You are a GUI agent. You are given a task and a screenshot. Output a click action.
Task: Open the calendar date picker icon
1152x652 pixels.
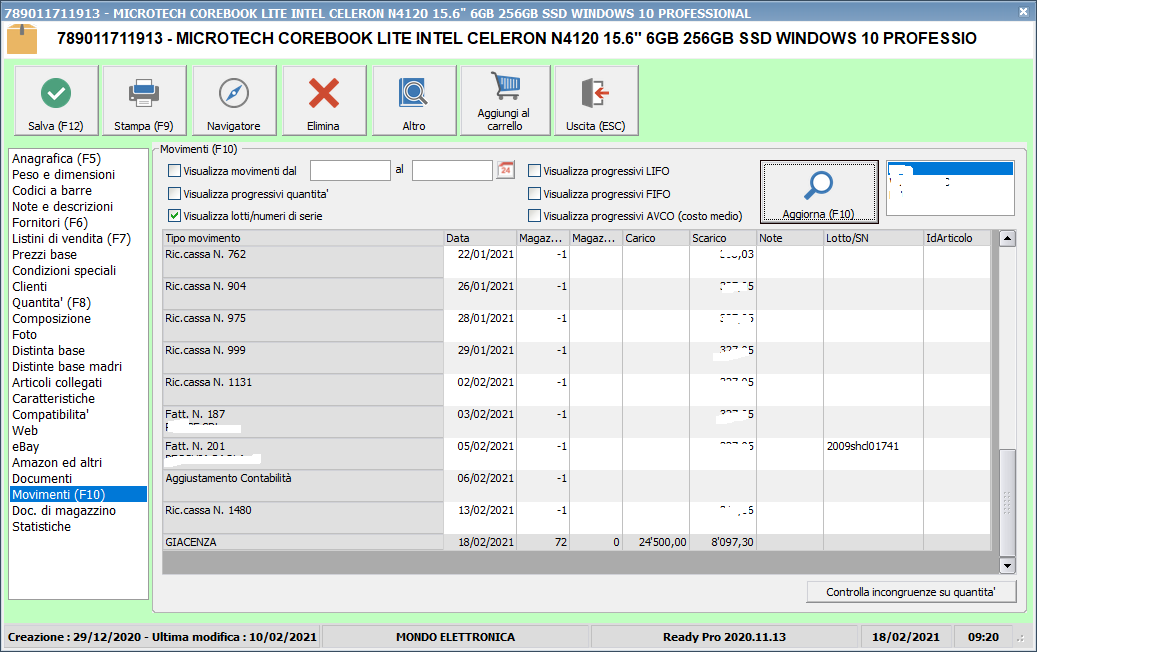tap(505, 171)
